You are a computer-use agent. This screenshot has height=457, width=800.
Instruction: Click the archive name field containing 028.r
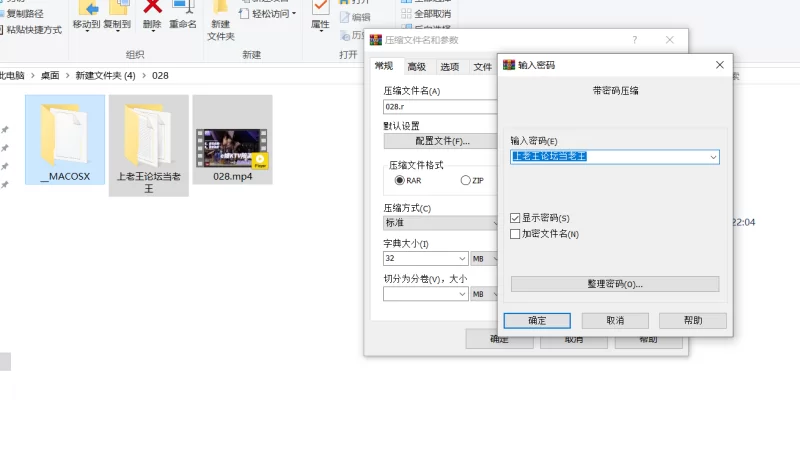click(x=440, y=107)
